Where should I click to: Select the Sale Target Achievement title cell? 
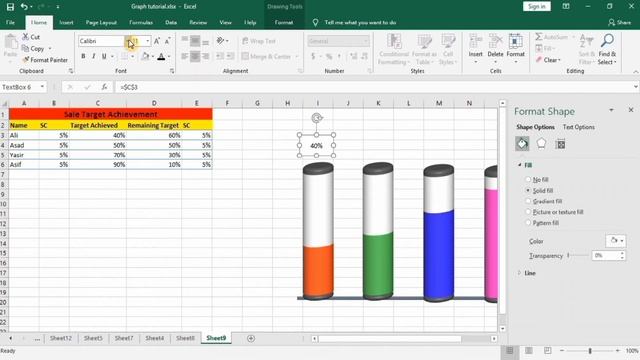(x=111, y=114)
